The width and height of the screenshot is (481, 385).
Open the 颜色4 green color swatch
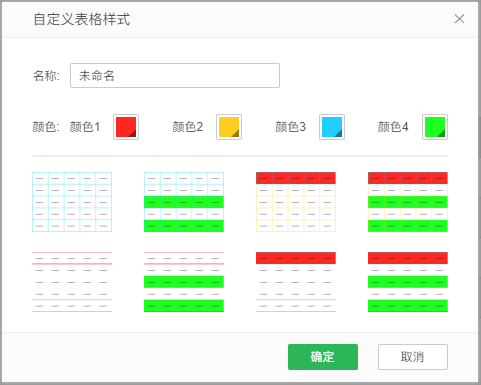pyautogui.click(x=435, y=127)
